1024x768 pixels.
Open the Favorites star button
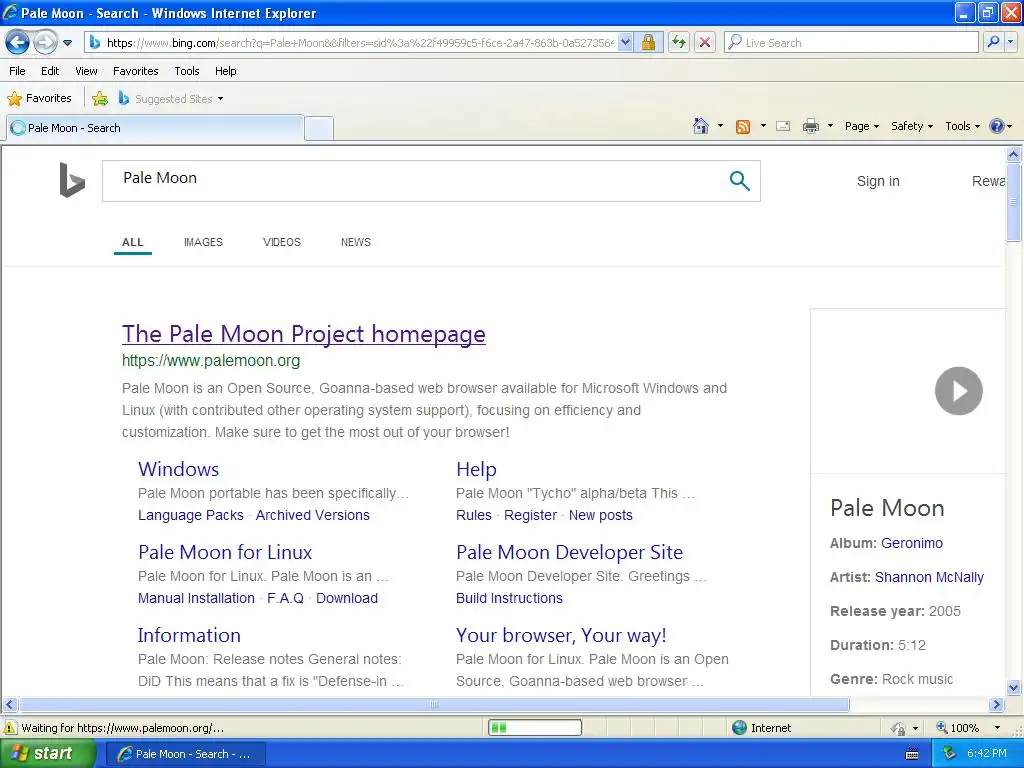click(x=39, y=98)
